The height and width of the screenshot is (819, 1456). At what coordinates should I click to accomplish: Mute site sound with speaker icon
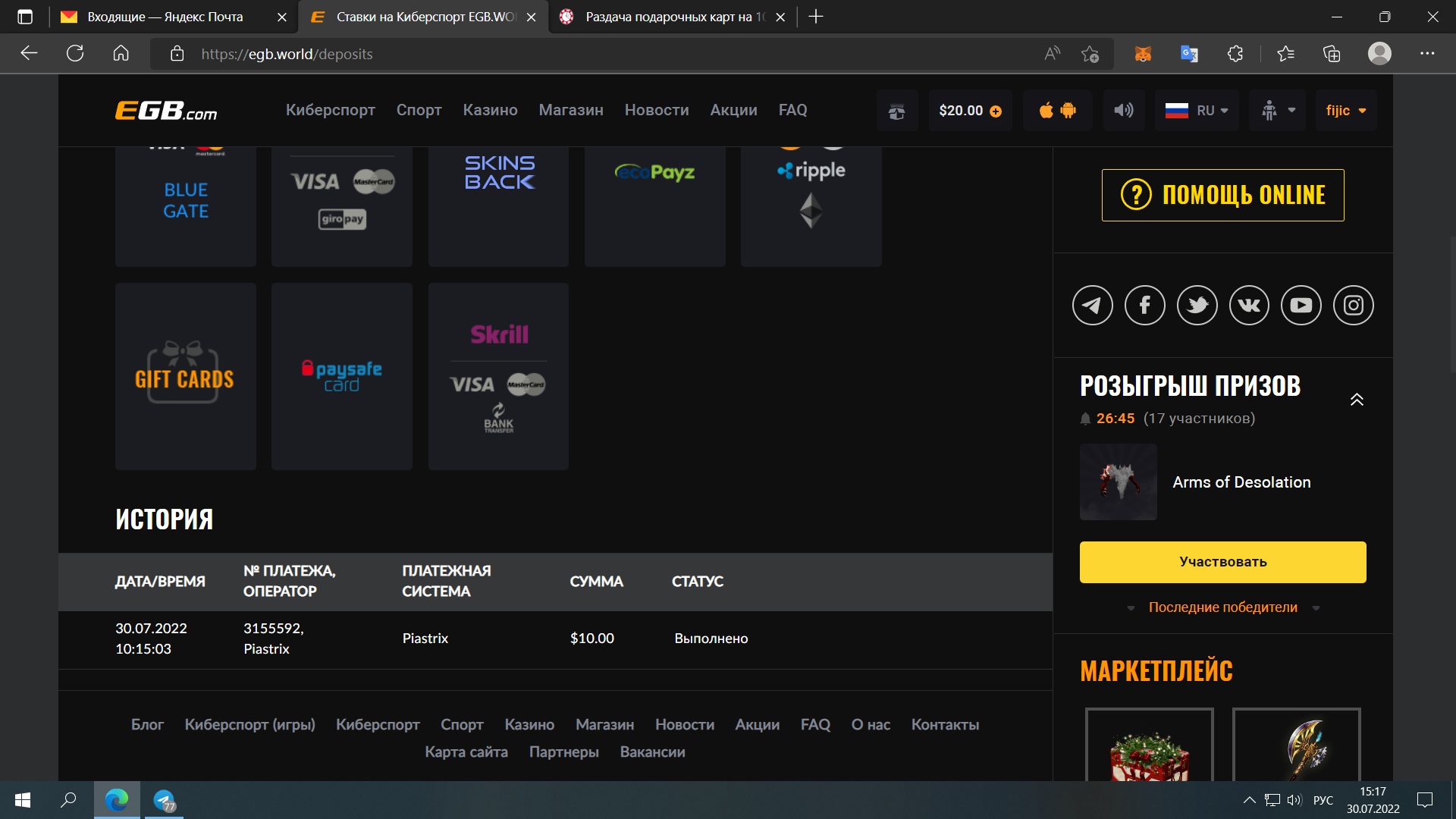tap(1123, 111)
